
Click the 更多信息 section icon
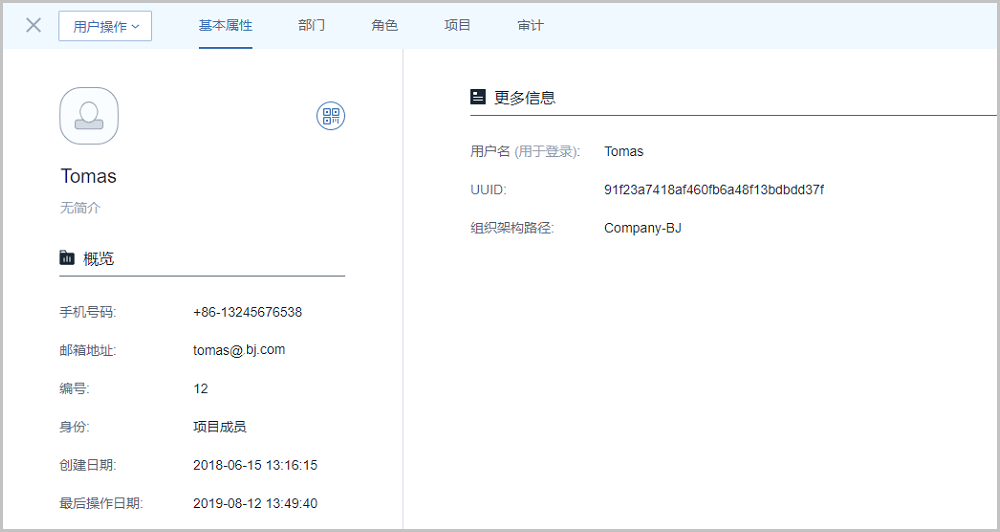[x=478, y=97]
